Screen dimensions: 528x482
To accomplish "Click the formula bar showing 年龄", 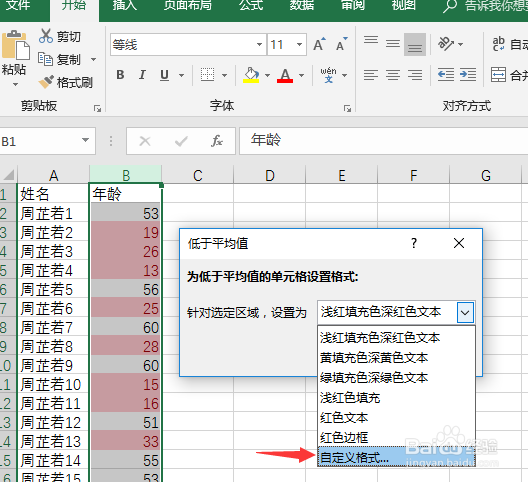I will (x=384, y=141).
